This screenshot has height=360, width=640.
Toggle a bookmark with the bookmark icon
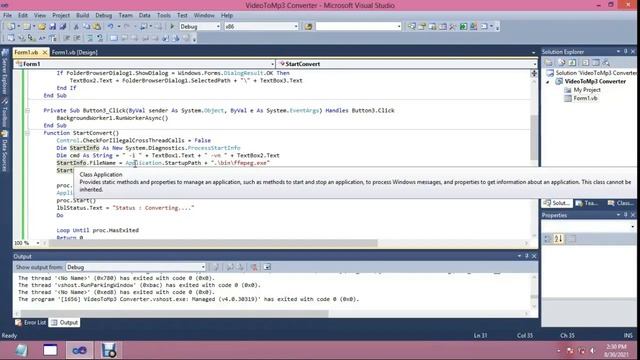coord(113,38)
